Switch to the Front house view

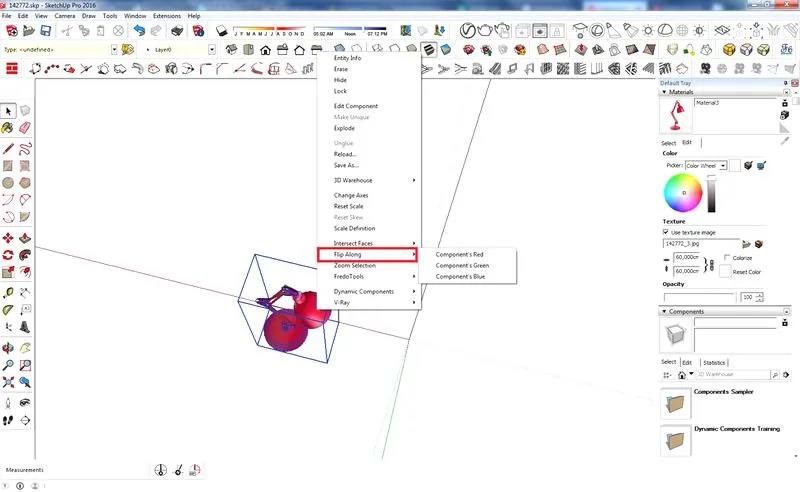point(265,50)
